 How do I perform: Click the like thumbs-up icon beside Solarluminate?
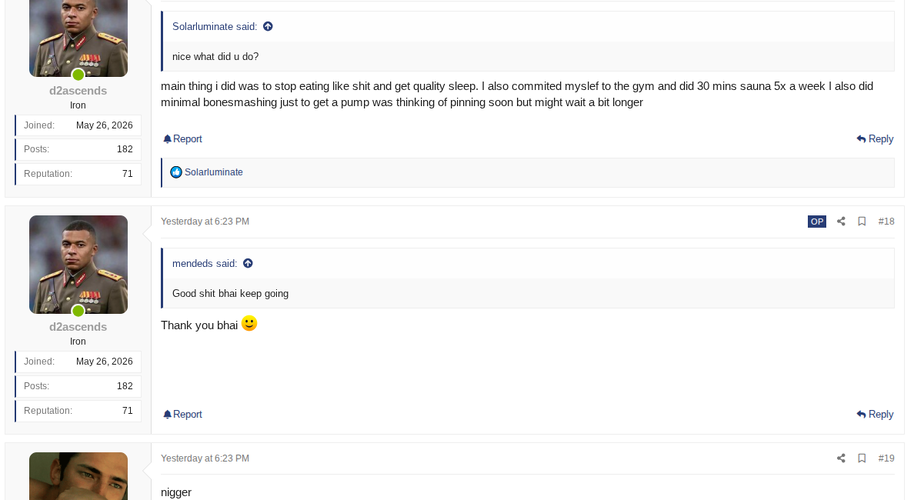pos(176,172)
